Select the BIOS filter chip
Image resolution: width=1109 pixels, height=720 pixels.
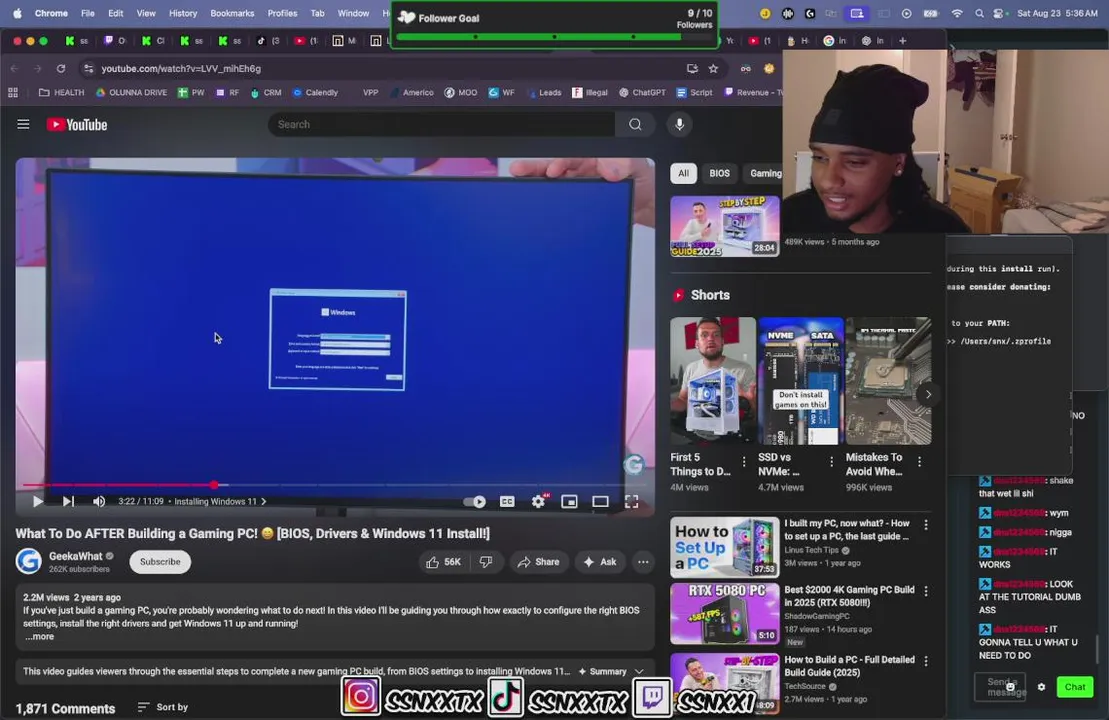719,173
